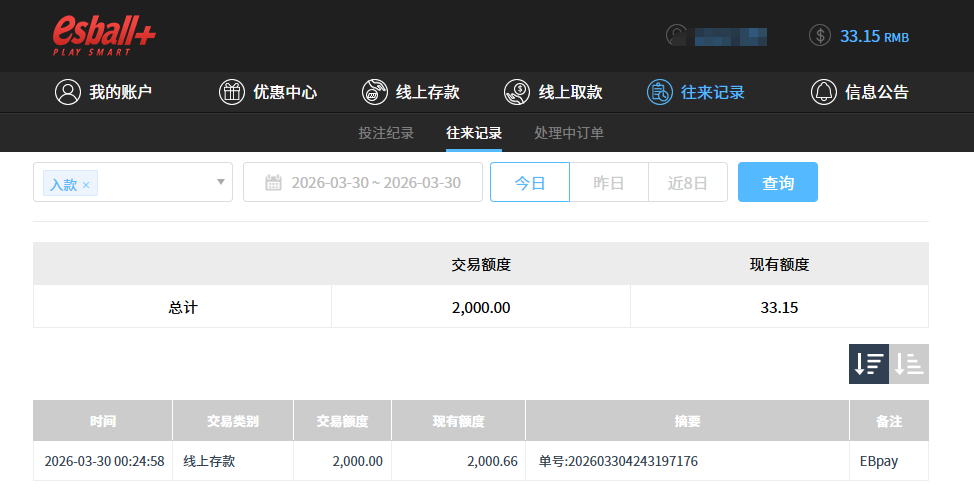Click the esball+ logo
Image resolution: width=974 pixels, height=503 pixels.
tap(104, 36)
